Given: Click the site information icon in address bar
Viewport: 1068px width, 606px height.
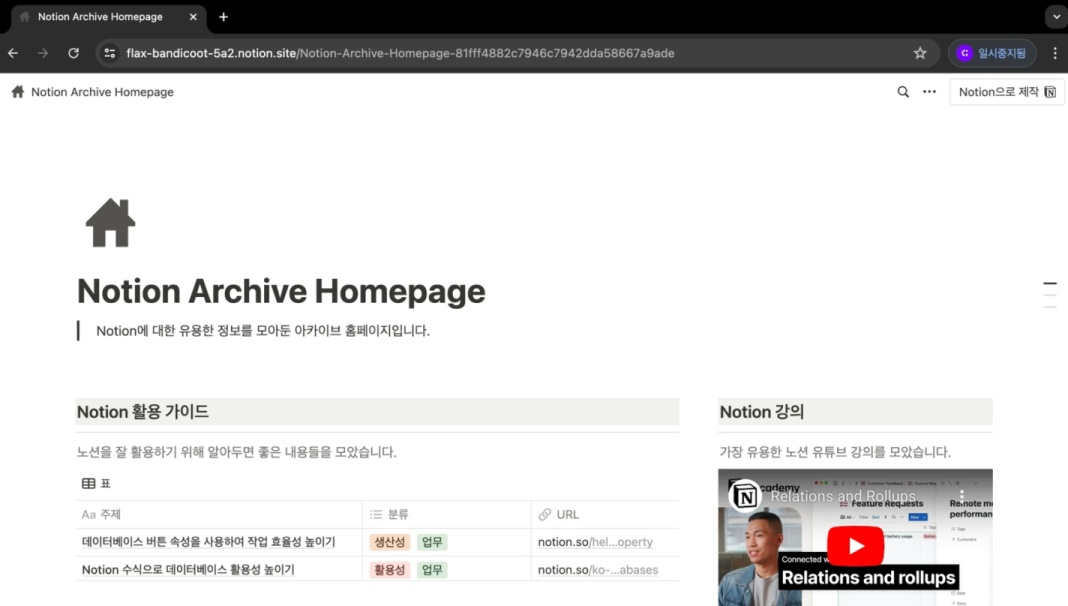Looking at the screenshot, I should 112,52.
